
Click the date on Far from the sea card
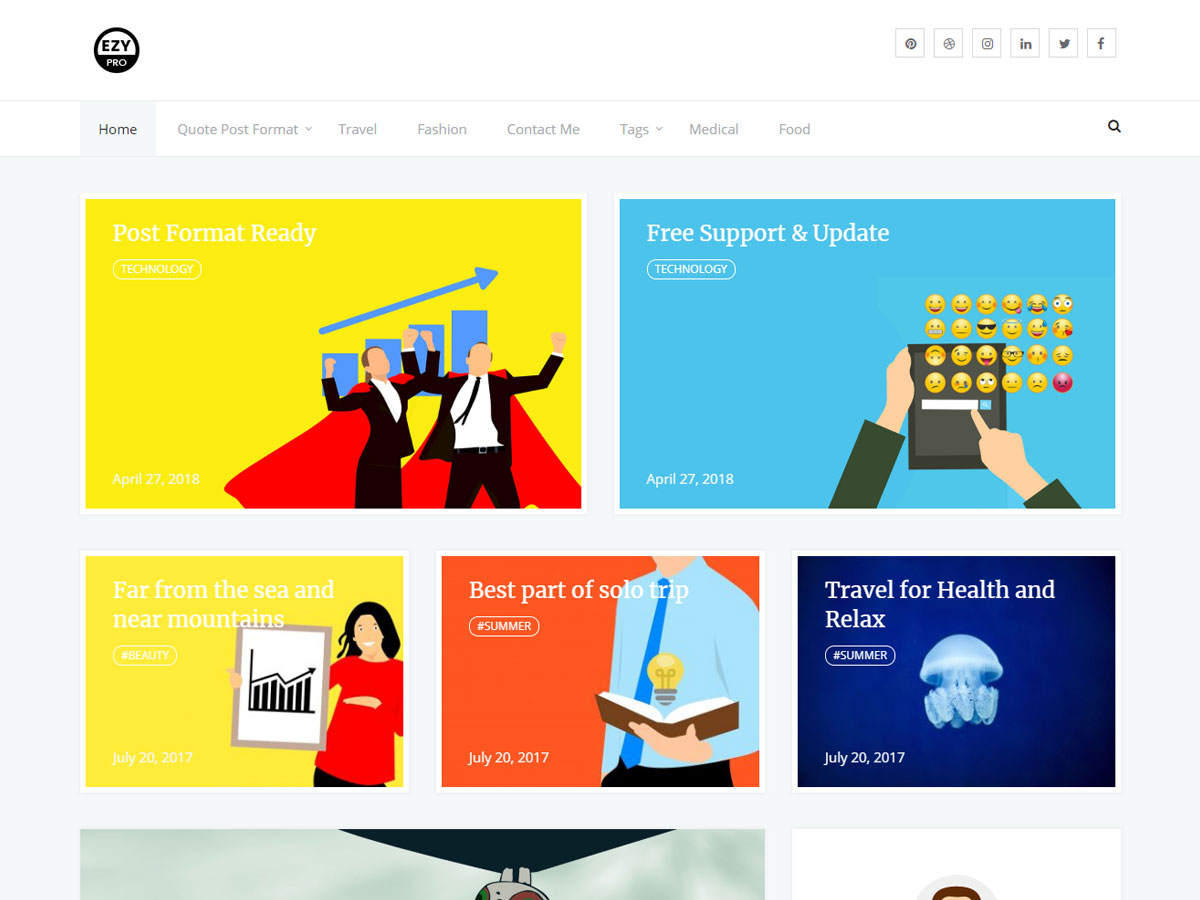(152, 758)
